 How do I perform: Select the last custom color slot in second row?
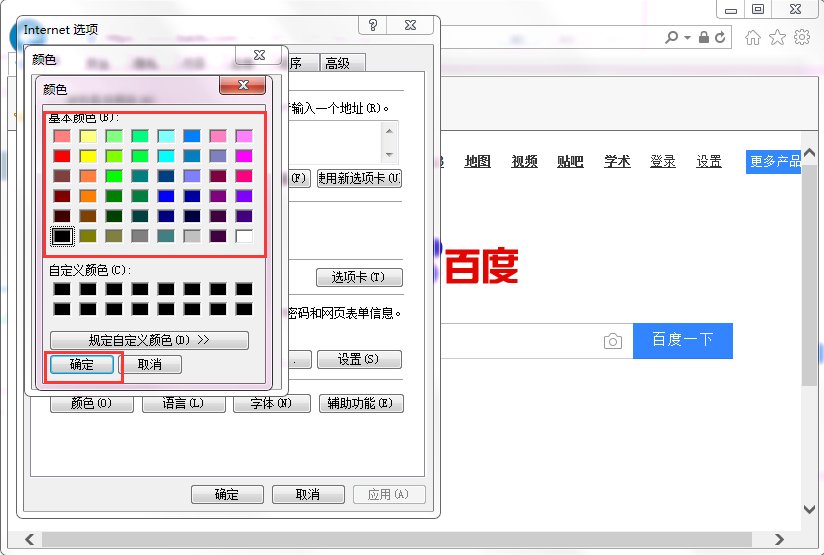pyautogui.click(x=244, y=309)
